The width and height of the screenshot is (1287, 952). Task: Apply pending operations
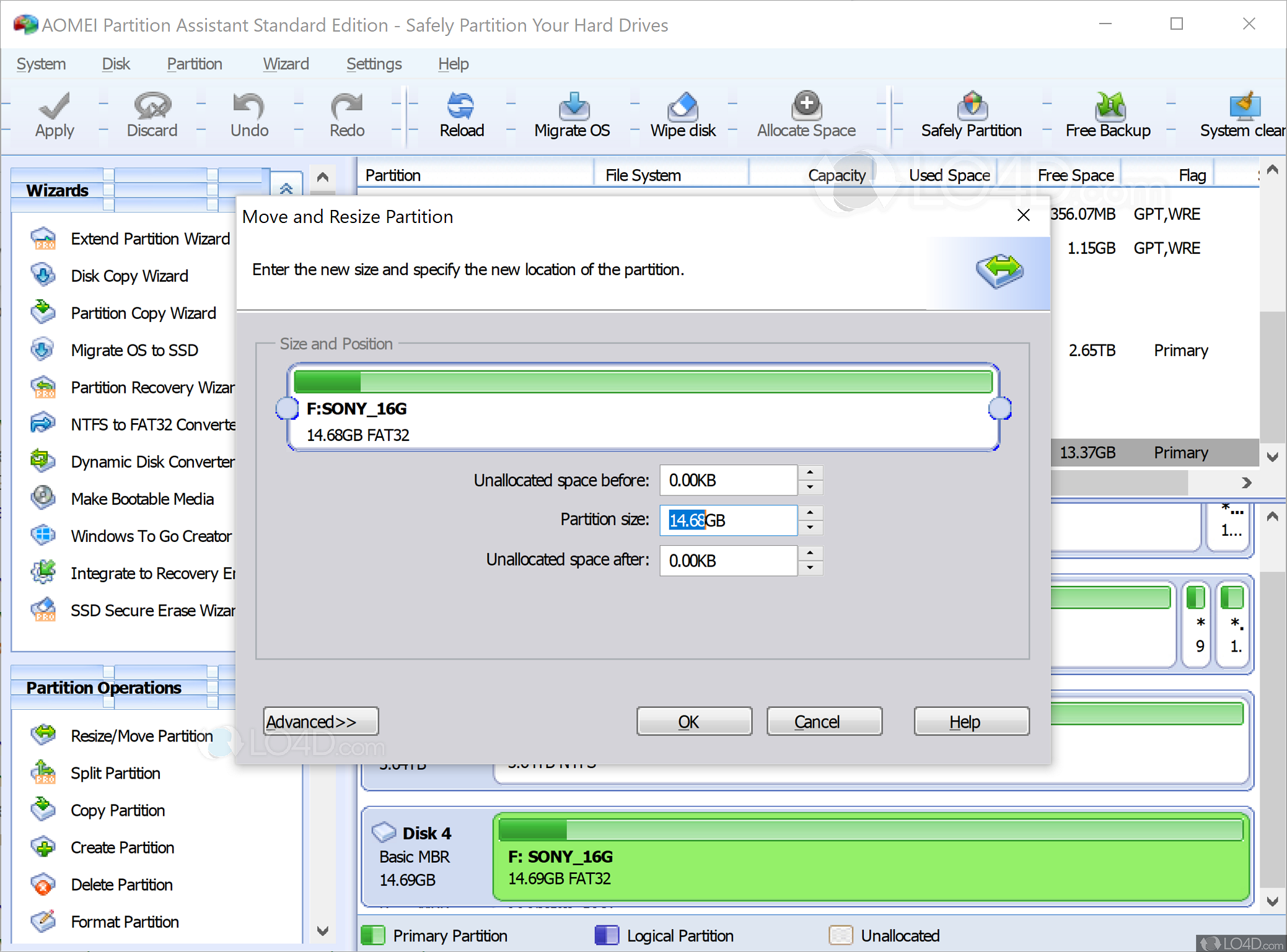point(54,115)
